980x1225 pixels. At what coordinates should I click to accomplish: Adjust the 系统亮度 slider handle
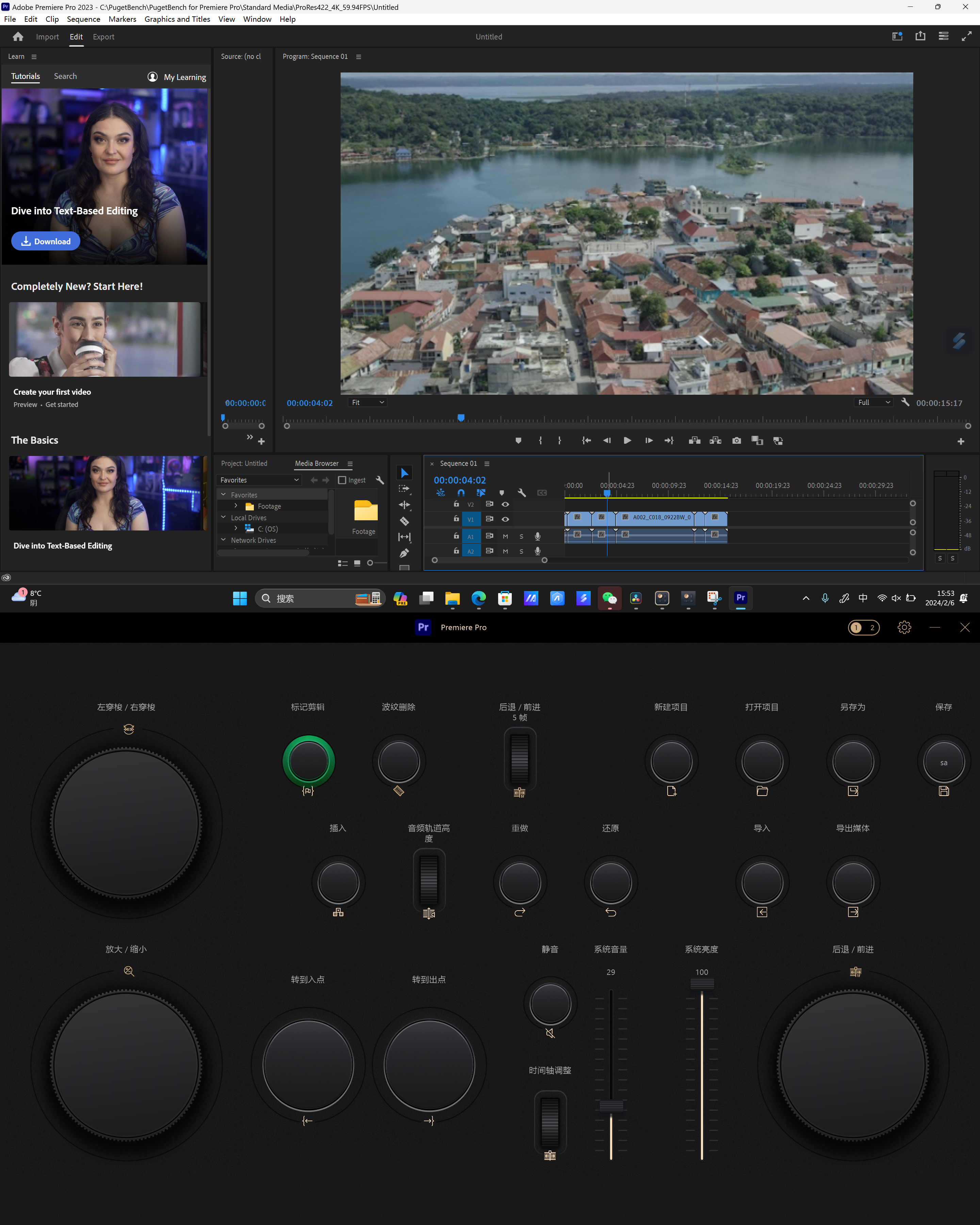point(702,983)
